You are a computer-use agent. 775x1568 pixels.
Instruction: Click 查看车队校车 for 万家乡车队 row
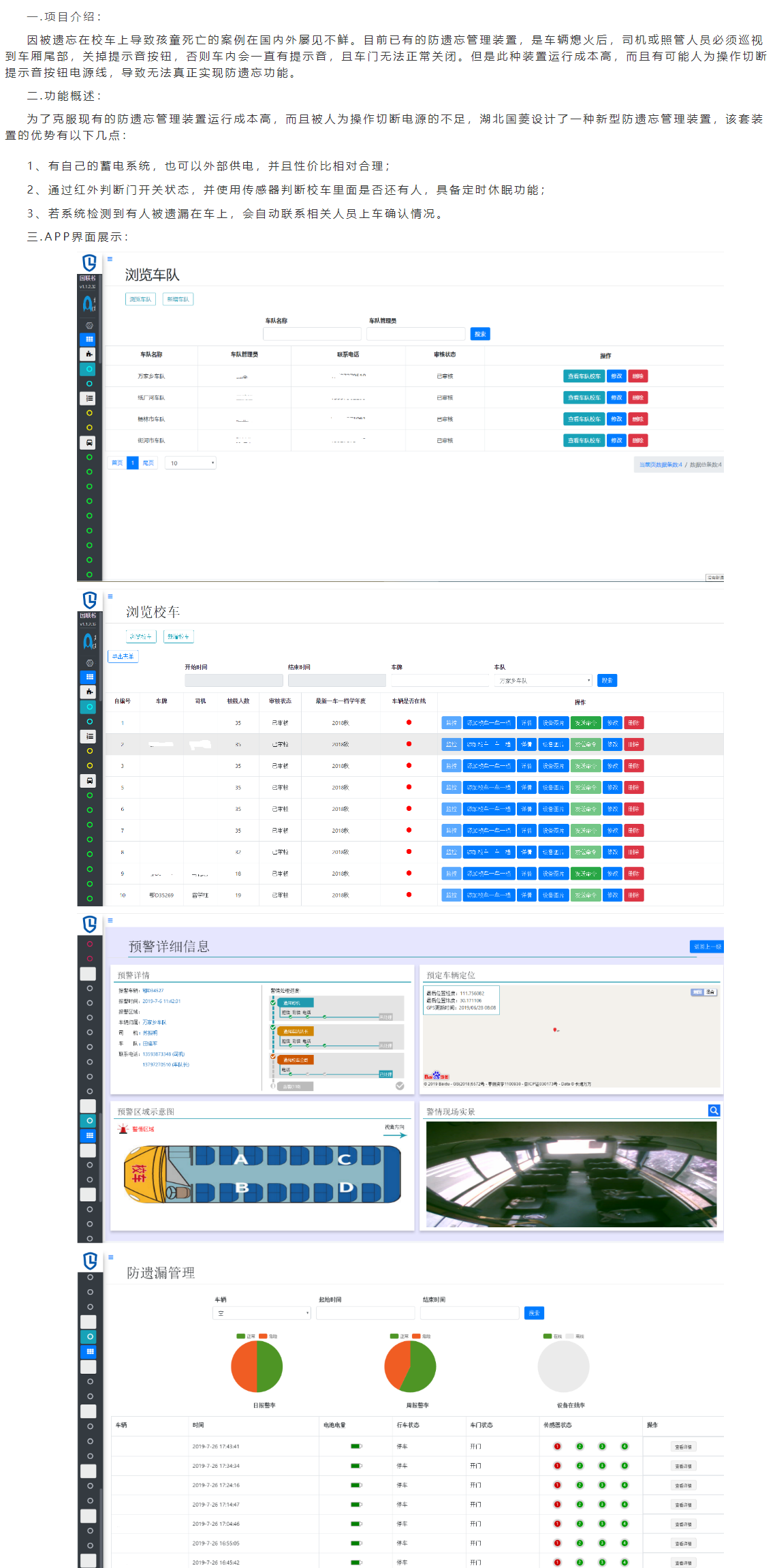pos(584,376)
